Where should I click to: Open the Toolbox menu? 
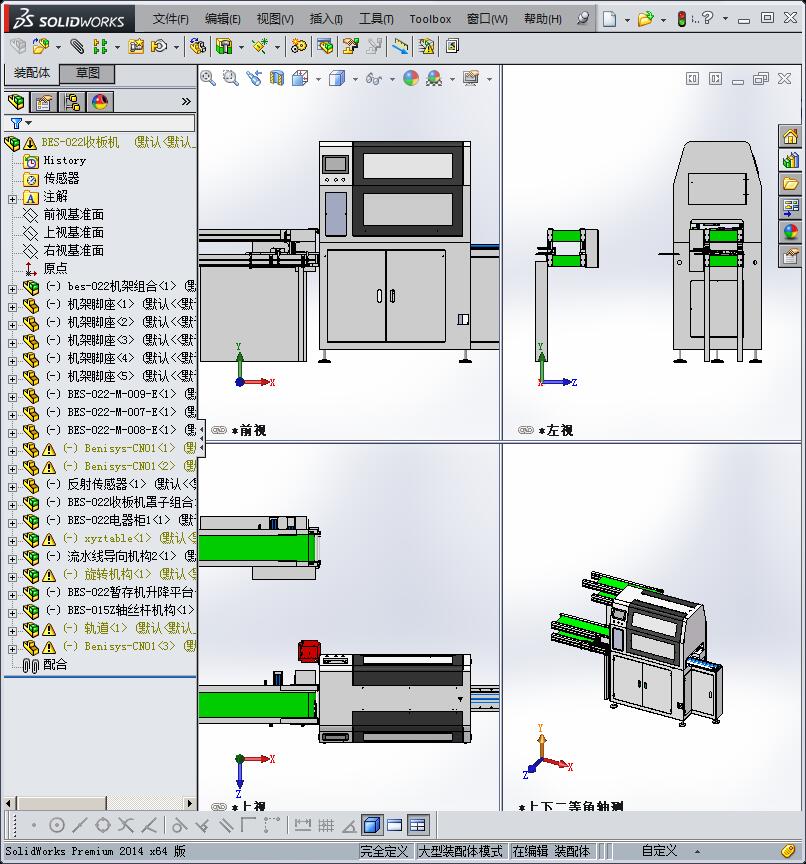(x=430, y=19)
